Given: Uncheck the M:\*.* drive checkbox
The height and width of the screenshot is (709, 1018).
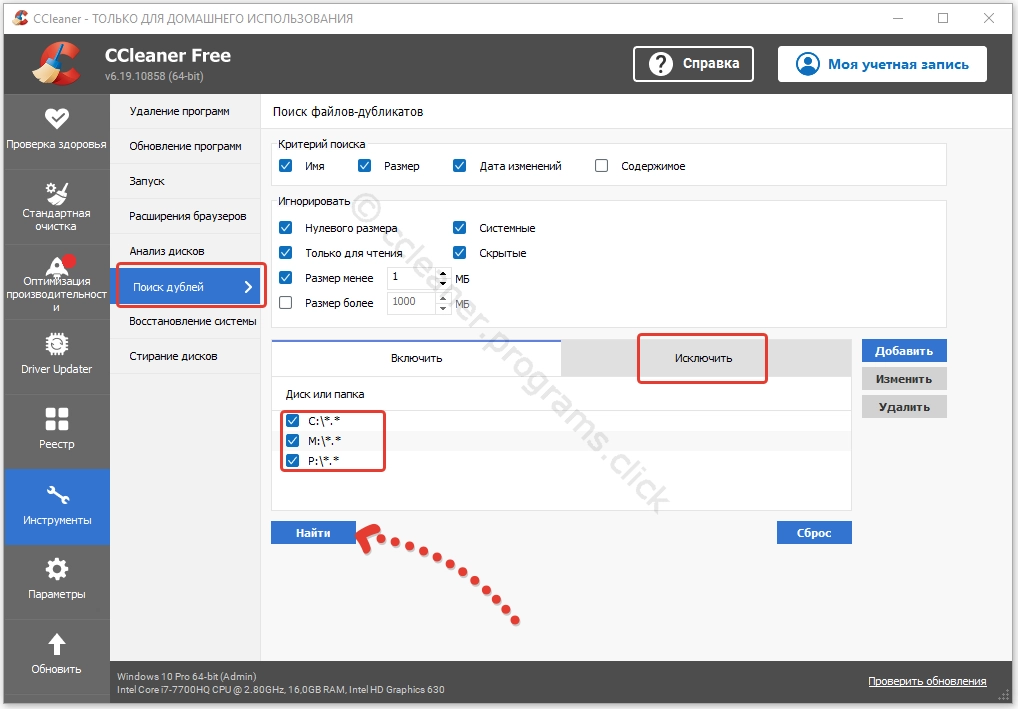Looking at the screenshot, I should click(x=293, y=441).
